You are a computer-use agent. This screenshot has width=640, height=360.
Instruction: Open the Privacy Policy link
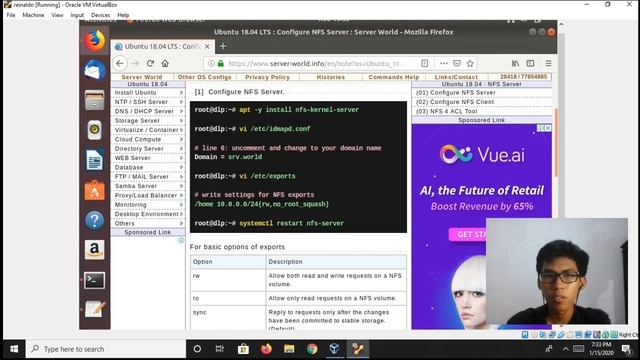[x=267, y=77]
